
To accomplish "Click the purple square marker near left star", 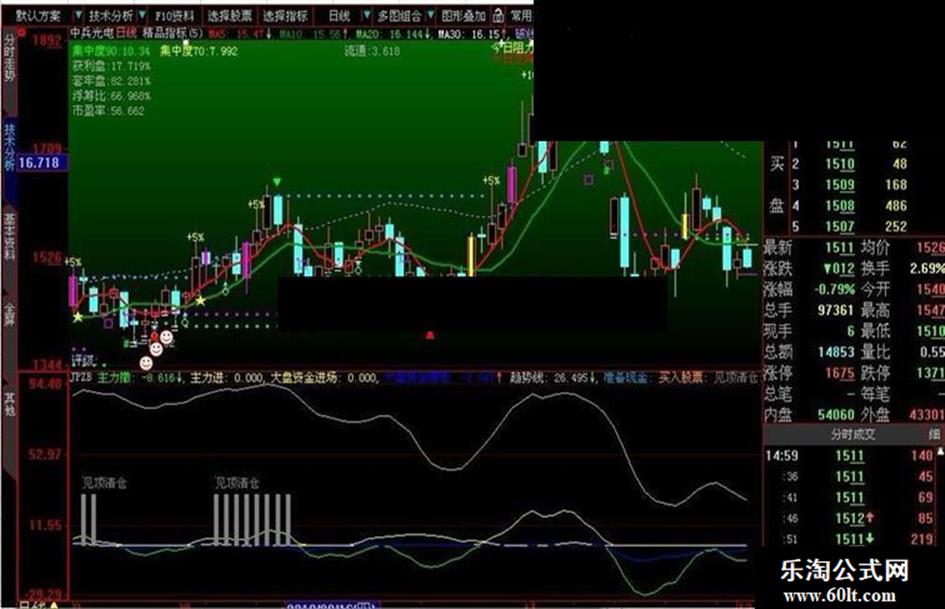I will coord(108,323).
